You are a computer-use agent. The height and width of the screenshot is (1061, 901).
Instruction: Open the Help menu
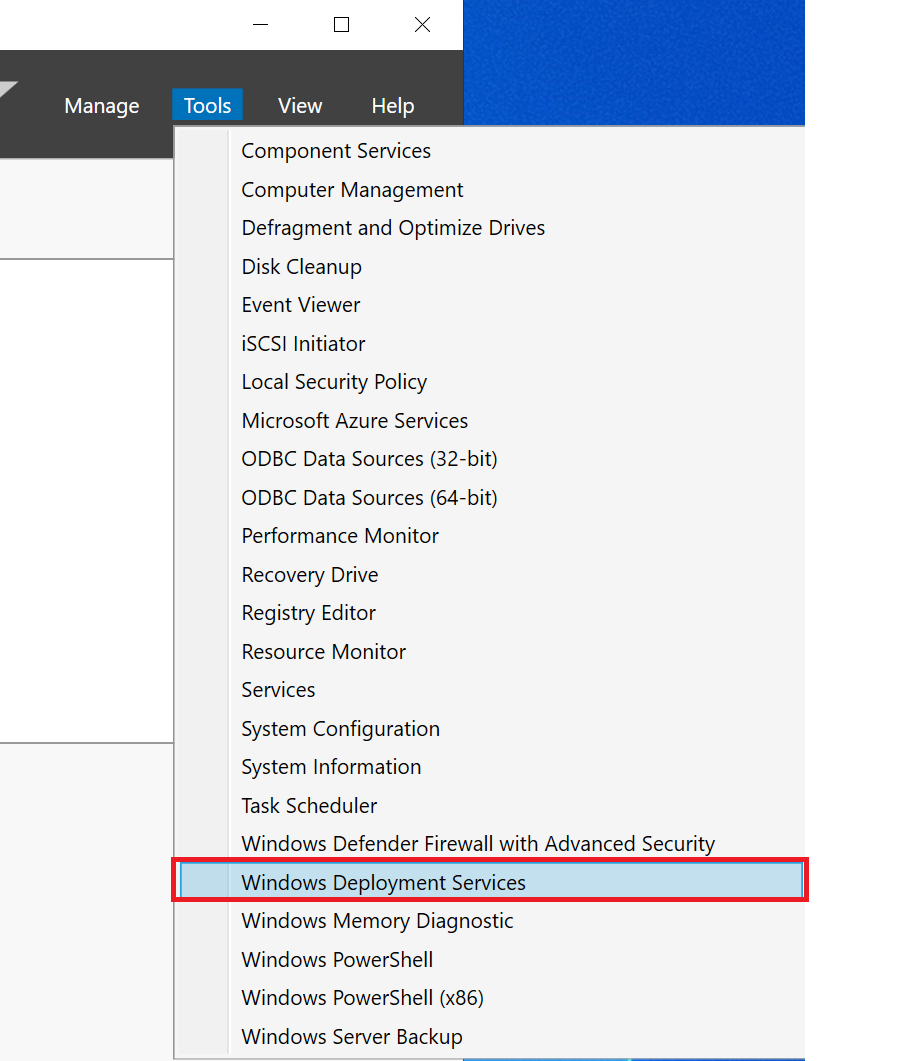tap(392, 105)
